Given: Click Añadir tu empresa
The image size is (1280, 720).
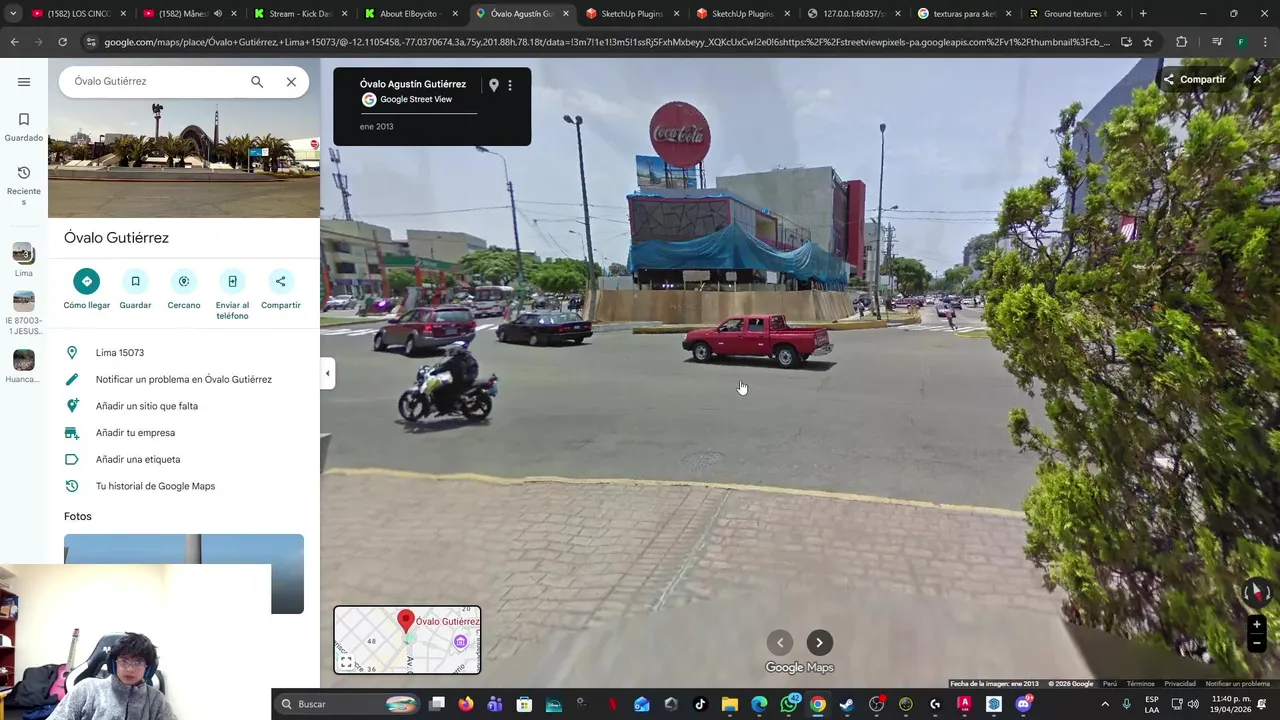Looking at the screenshot, I should coord(184,433).
